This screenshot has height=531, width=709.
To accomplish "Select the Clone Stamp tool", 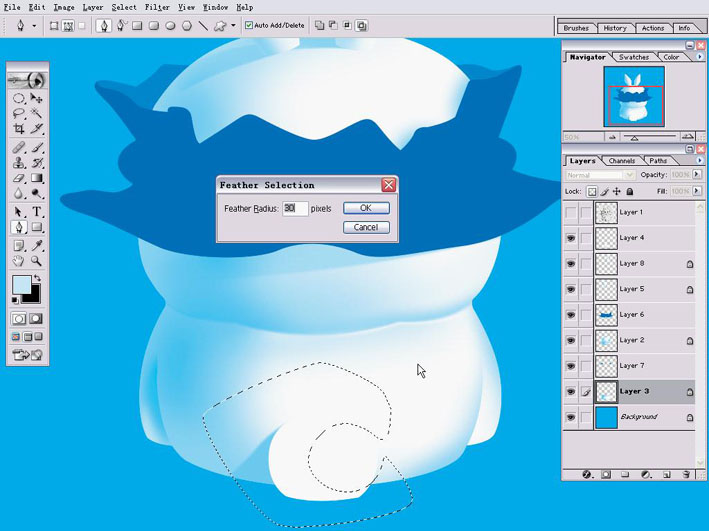I will tap(19, 163).
